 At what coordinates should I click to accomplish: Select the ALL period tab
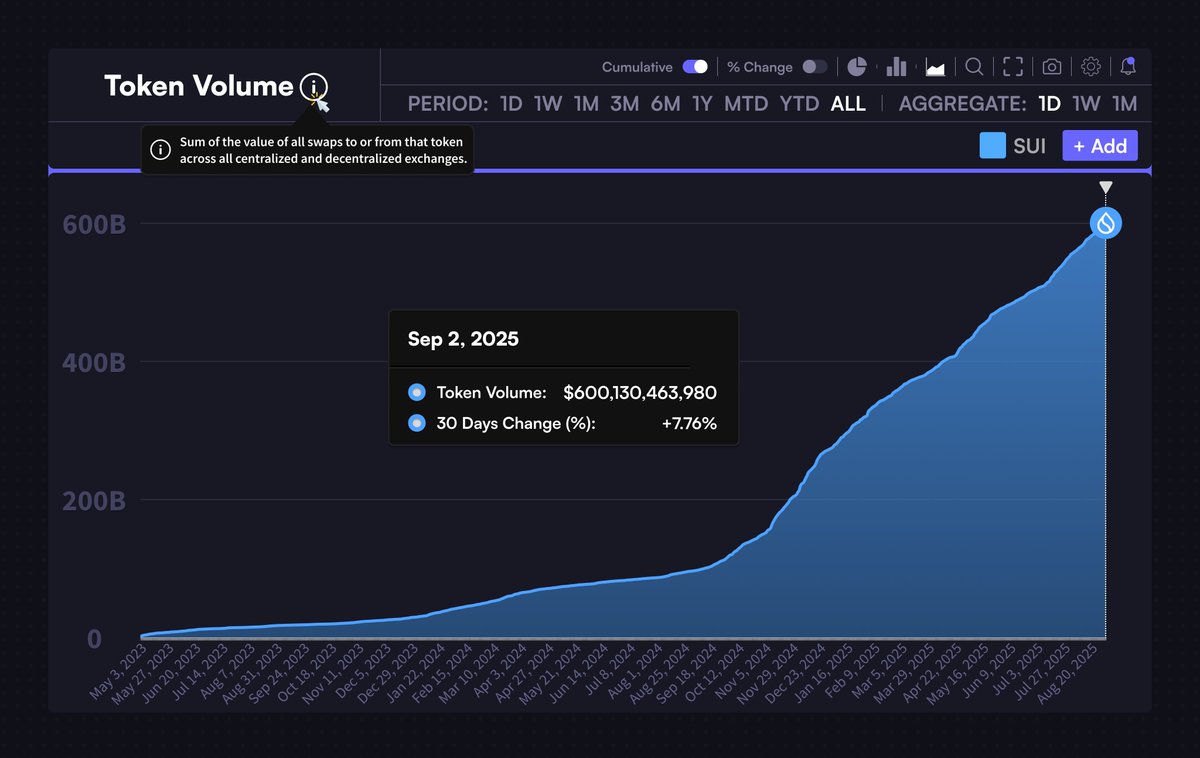(x=848, y=103)
